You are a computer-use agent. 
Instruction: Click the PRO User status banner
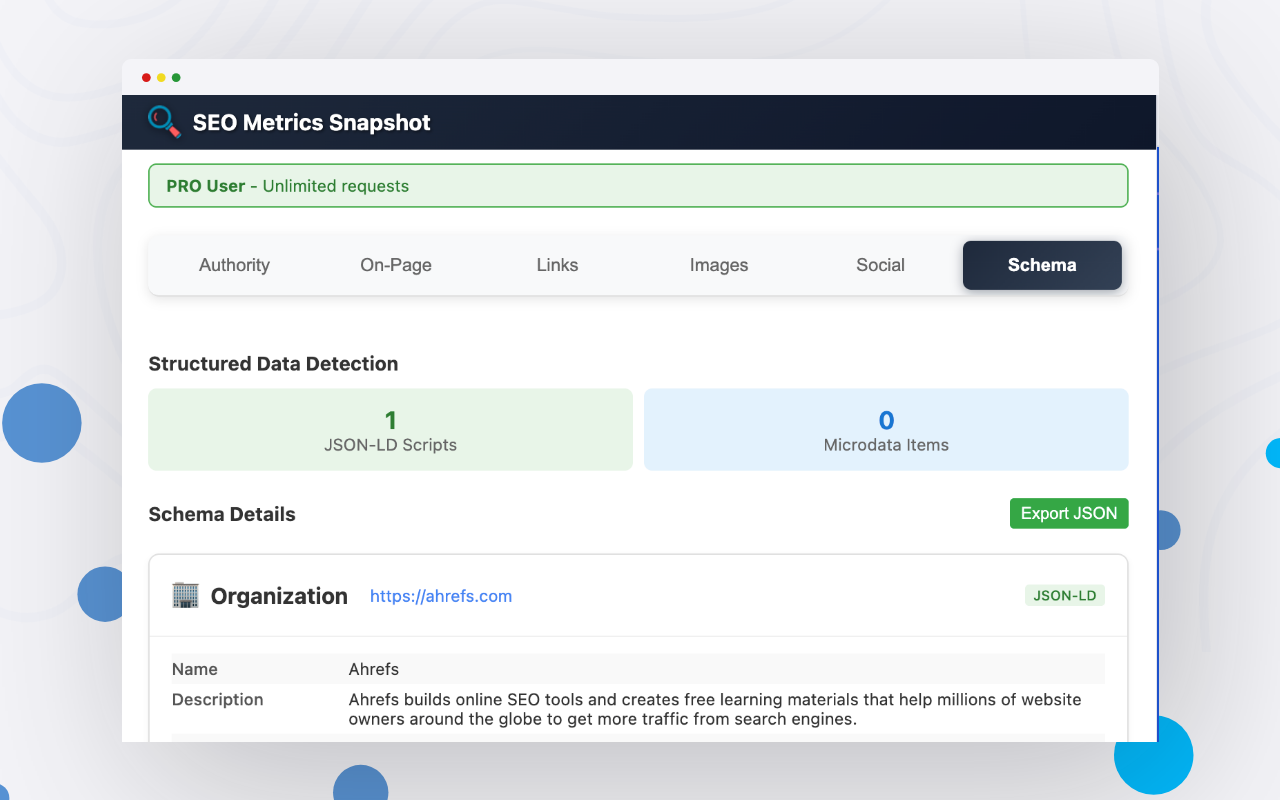(x=638, y=186)
